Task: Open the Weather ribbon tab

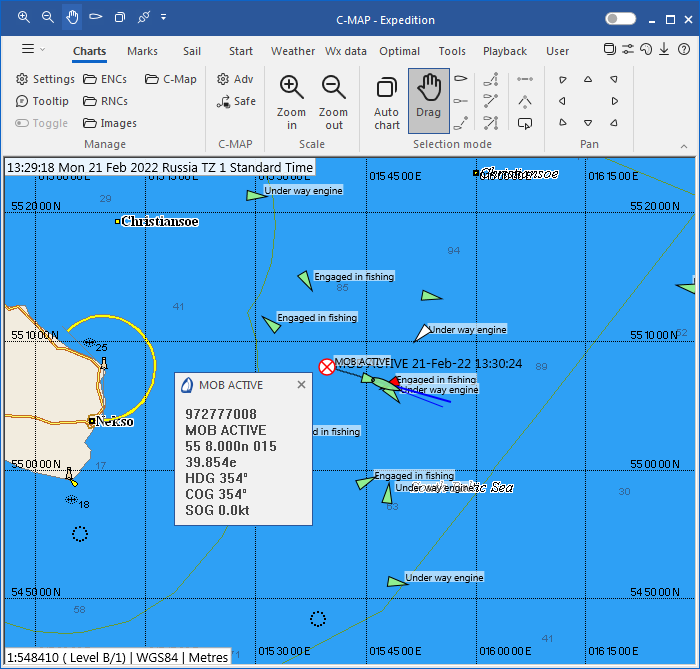Action: [293, 51]
